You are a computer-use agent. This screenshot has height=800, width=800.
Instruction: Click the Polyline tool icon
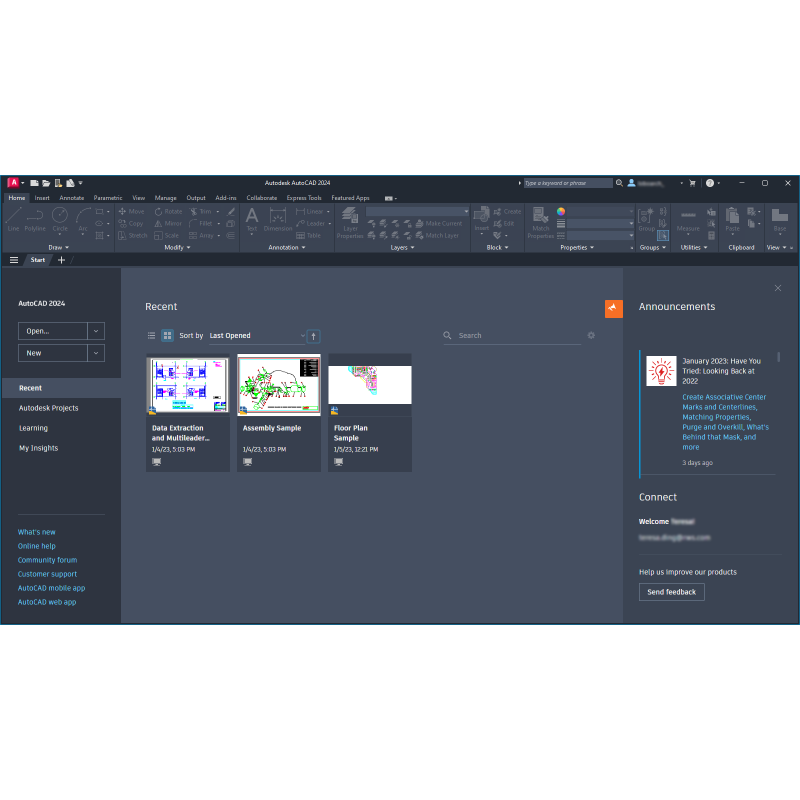coord(35,219)
